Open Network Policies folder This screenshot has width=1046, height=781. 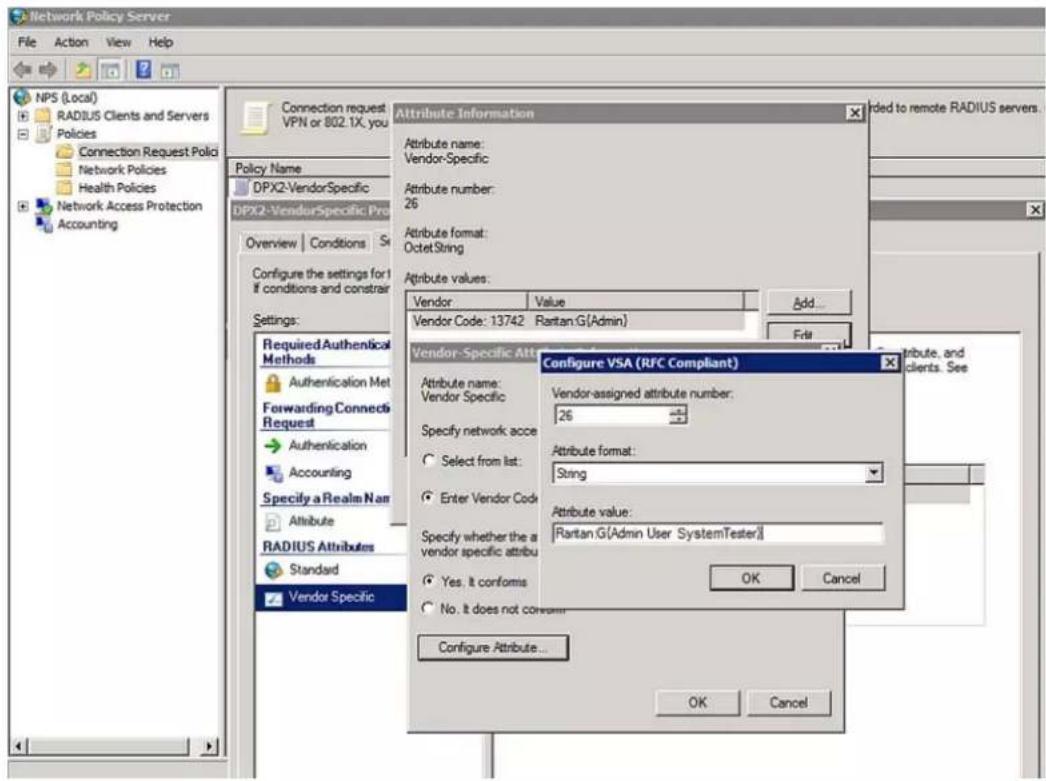click(x=112, y=169)
